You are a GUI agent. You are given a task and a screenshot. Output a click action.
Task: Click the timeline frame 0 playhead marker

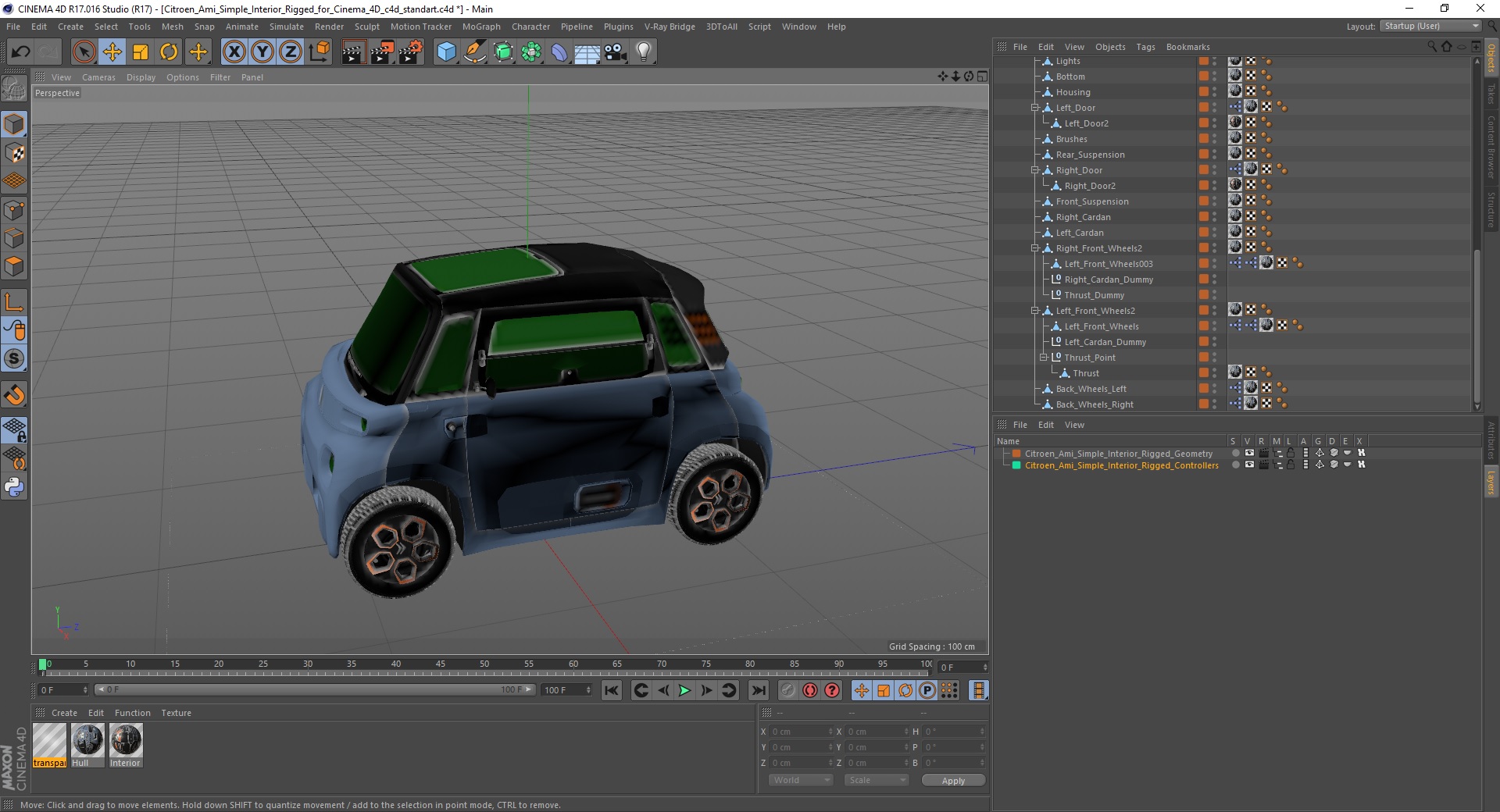click(43, 665)
